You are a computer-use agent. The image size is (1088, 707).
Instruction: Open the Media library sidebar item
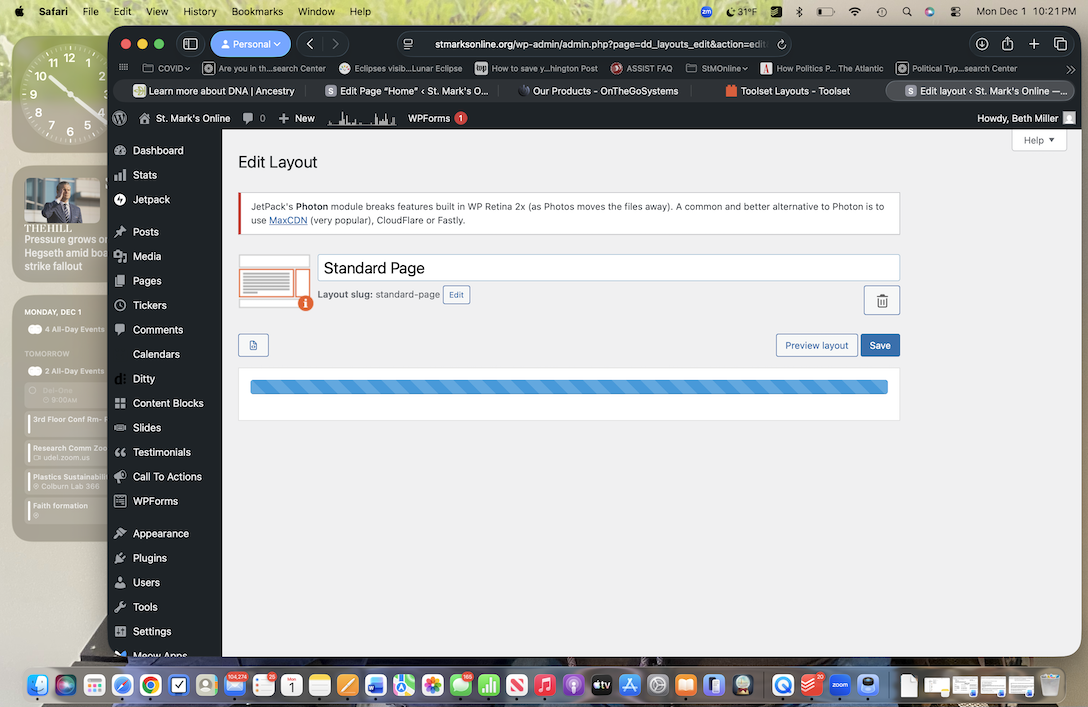[146, 256]
